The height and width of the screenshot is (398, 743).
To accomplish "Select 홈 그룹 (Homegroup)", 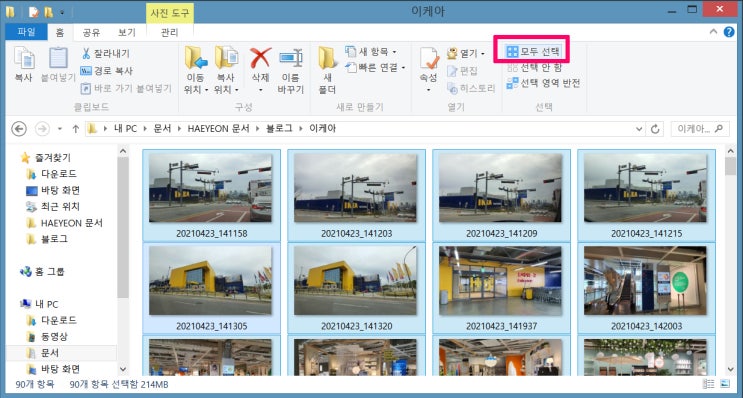I will 42,271.
